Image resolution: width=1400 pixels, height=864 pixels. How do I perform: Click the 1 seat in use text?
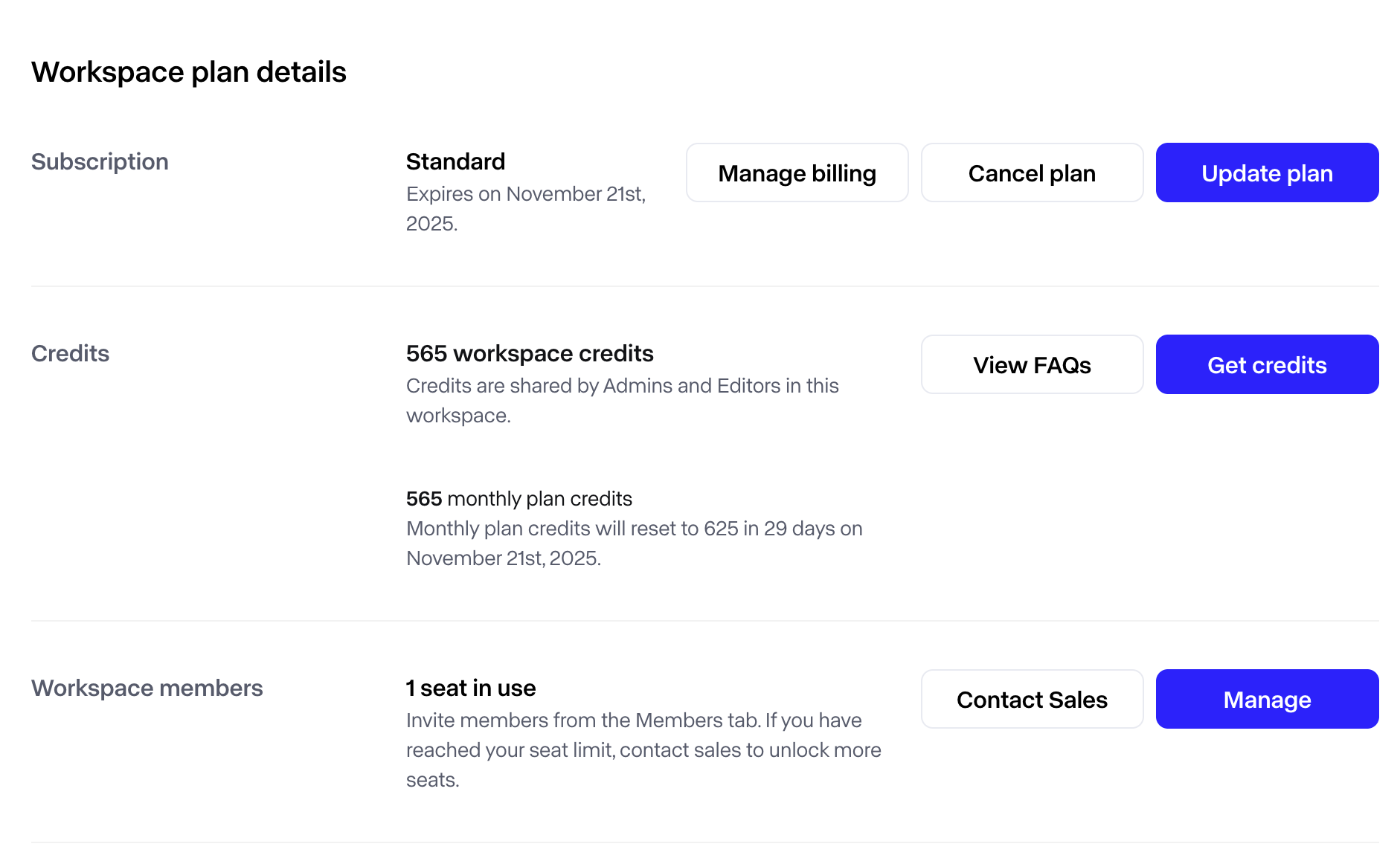pos(471,688)
